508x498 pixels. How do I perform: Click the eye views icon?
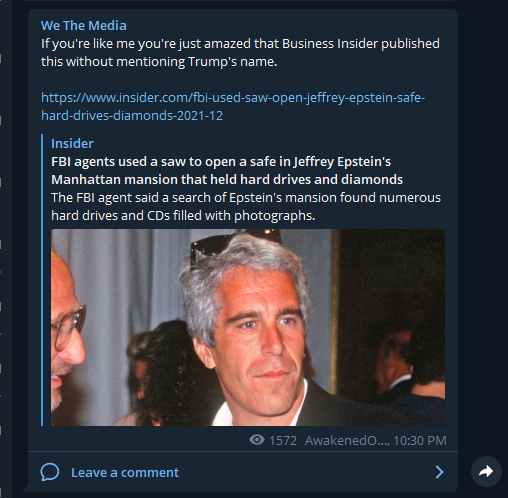257,440
